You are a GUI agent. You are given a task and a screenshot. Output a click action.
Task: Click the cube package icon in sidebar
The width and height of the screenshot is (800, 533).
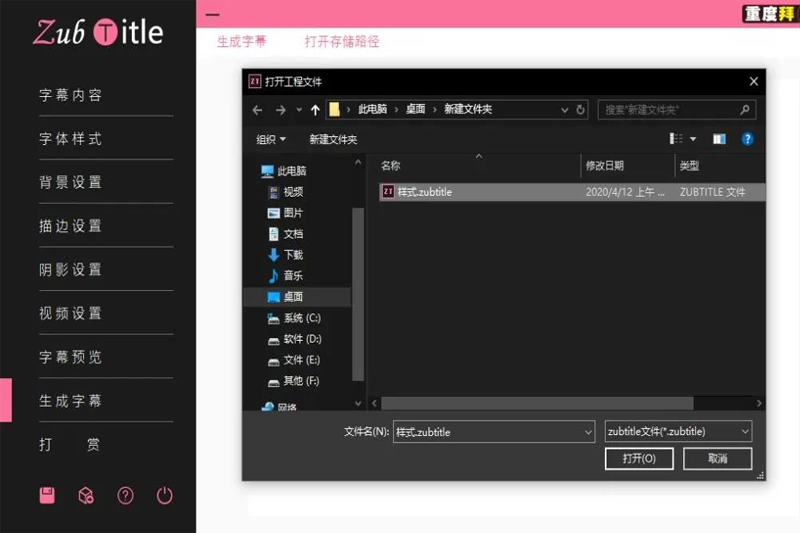pos(86,495)
